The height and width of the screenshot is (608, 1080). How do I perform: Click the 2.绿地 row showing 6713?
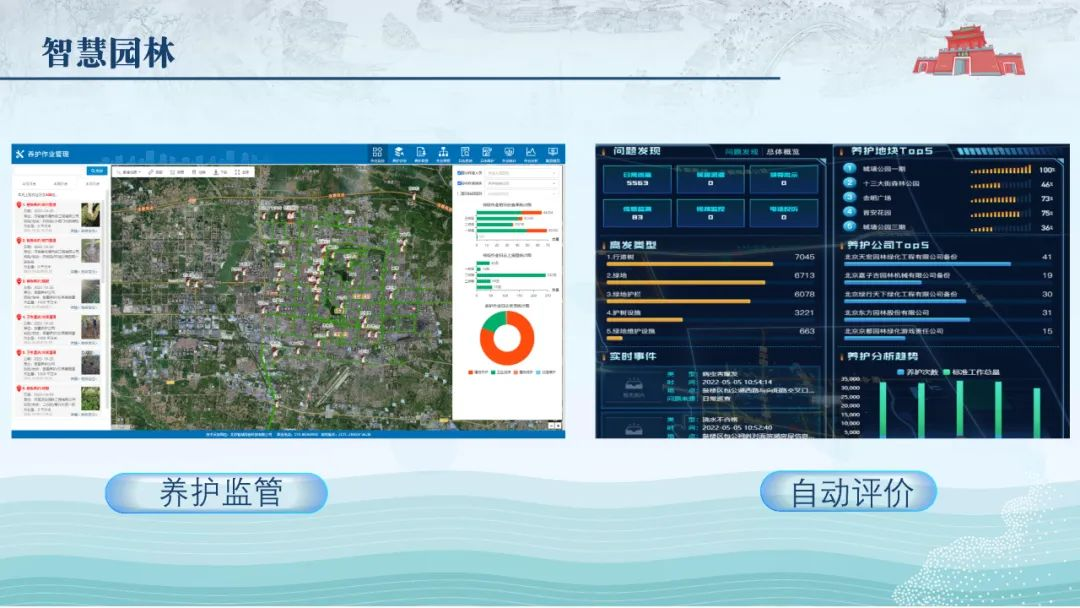click(x=711, y=278)
